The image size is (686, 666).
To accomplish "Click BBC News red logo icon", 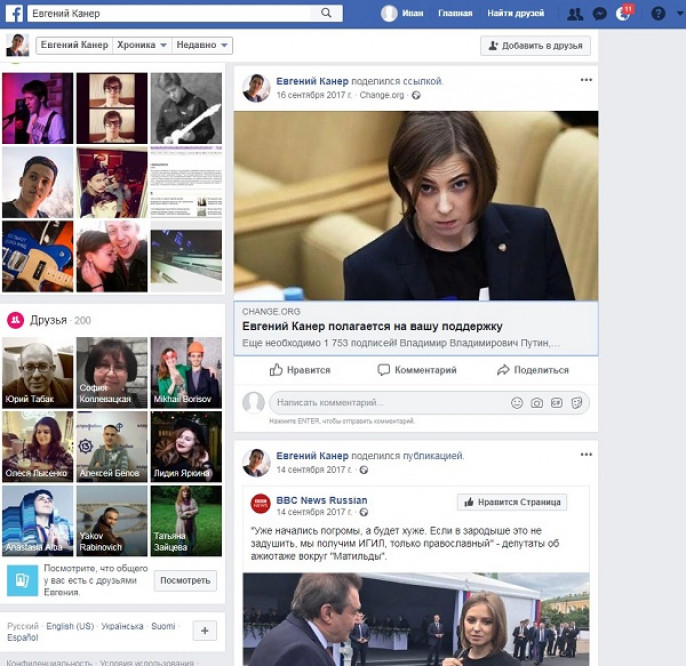I will [260, 504].
